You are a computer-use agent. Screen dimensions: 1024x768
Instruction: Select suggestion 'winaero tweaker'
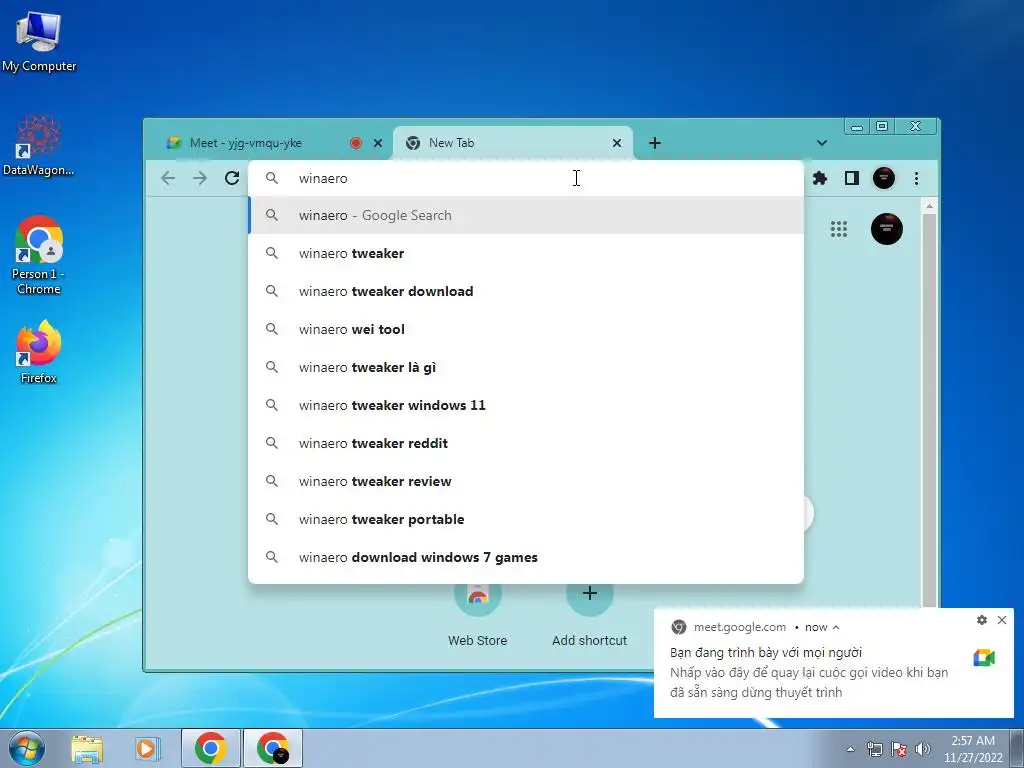(526, 253)
